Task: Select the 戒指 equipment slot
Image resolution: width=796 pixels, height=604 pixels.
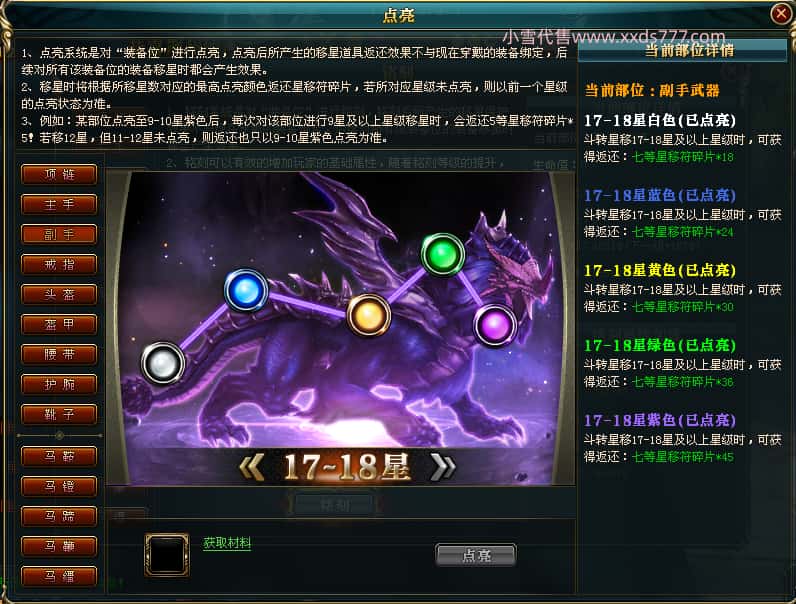Action: tap(59, 264)
